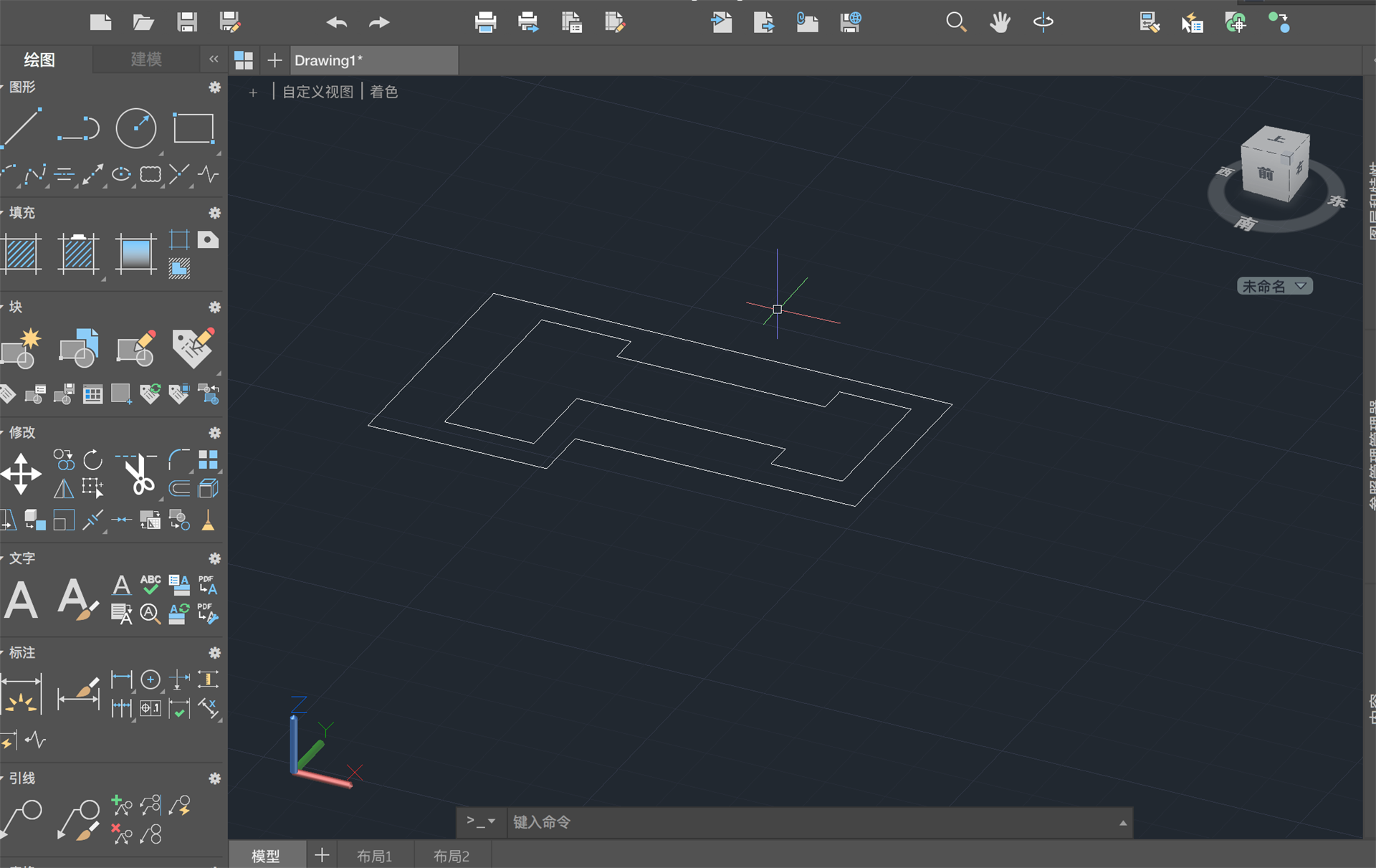Image resolution: width=1376 pixels, height=868 pixels.
Task: Select the Copy tool
Action: coord(64,459)
